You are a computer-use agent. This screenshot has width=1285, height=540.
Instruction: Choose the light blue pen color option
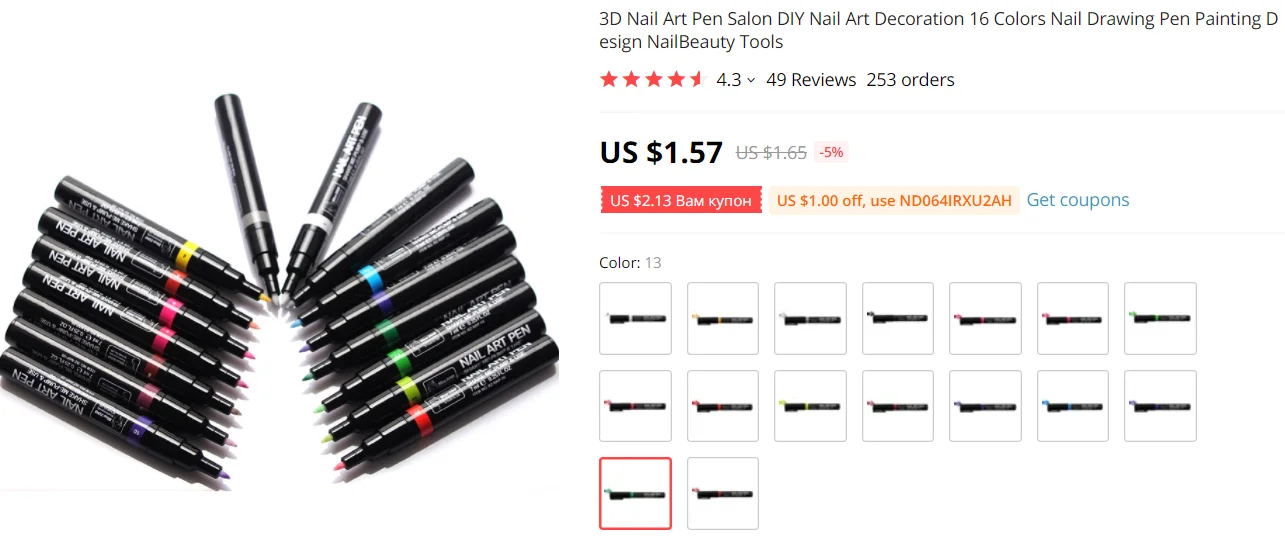point(1073,406)
